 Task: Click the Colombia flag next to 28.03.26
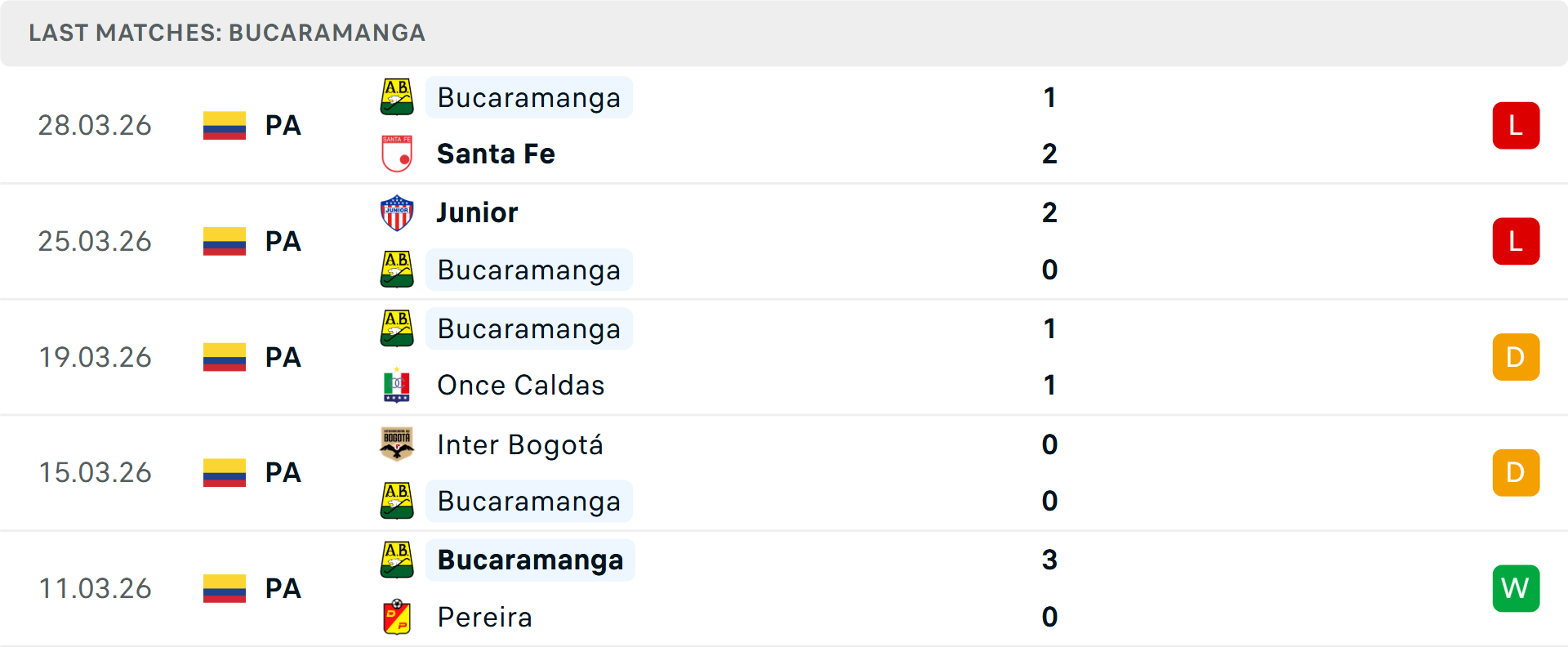click(x=224, y=126)
